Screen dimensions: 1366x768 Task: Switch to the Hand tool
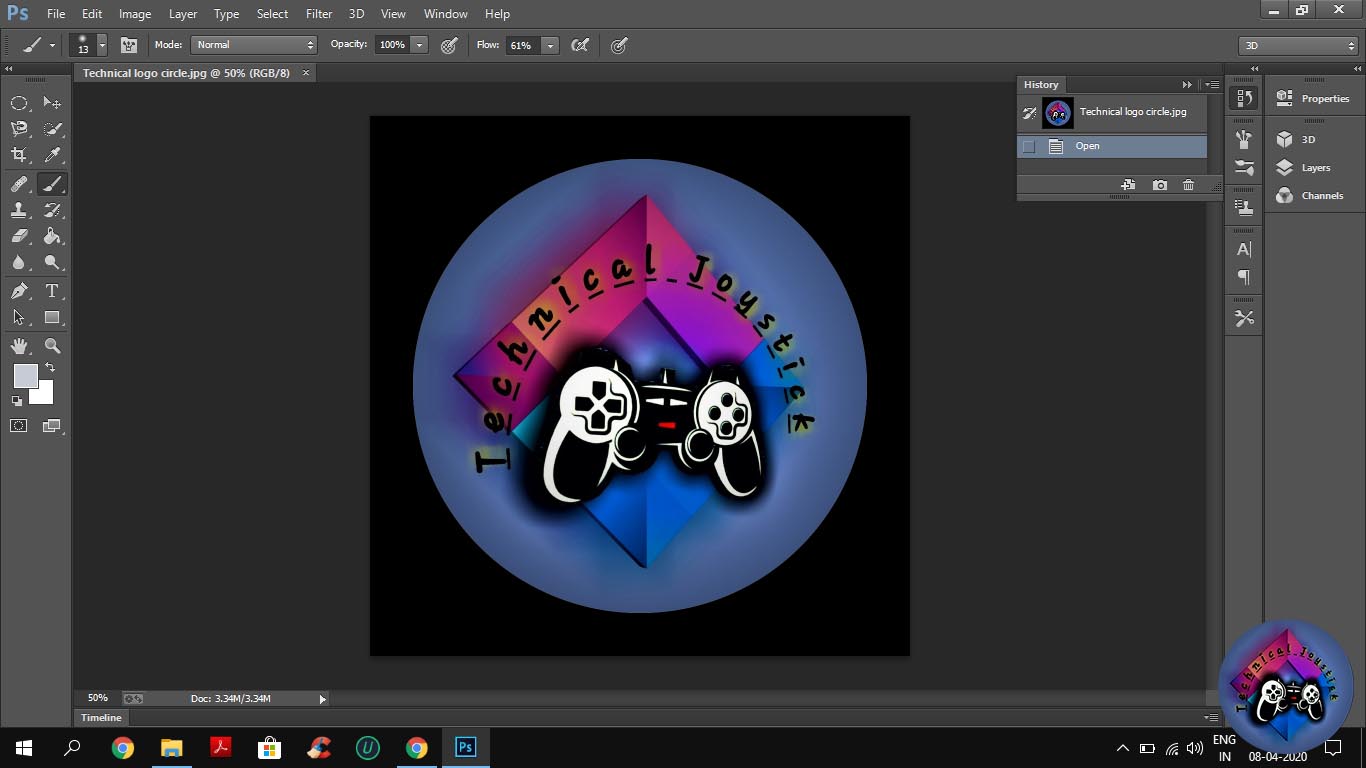coord(19,346)
